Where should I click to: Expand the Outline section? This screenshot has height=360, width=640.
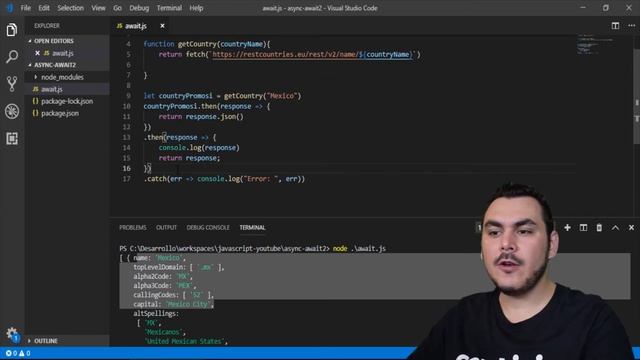(29, 341)
